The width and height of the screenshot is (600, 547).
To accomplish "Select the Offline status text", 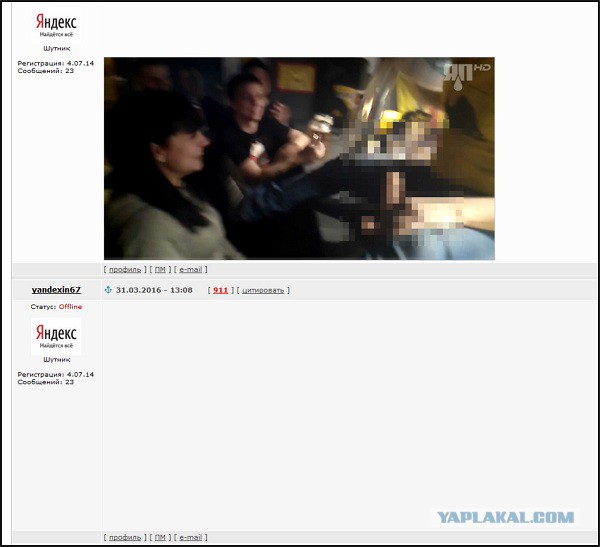I will [70, 307].
